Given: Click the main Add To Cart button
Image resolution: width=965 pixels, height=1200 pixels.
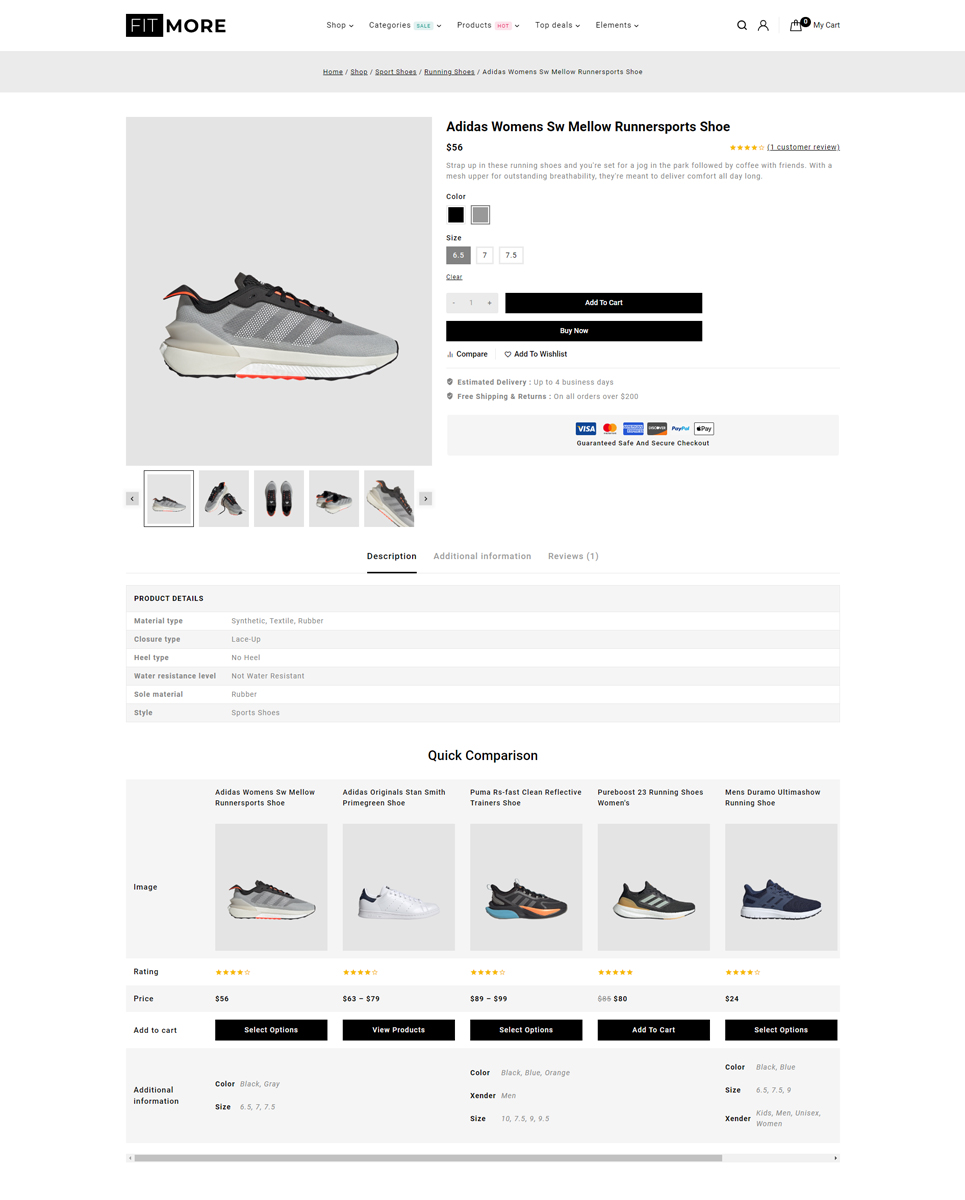Looking at the screenshot, I should (604, 303).
